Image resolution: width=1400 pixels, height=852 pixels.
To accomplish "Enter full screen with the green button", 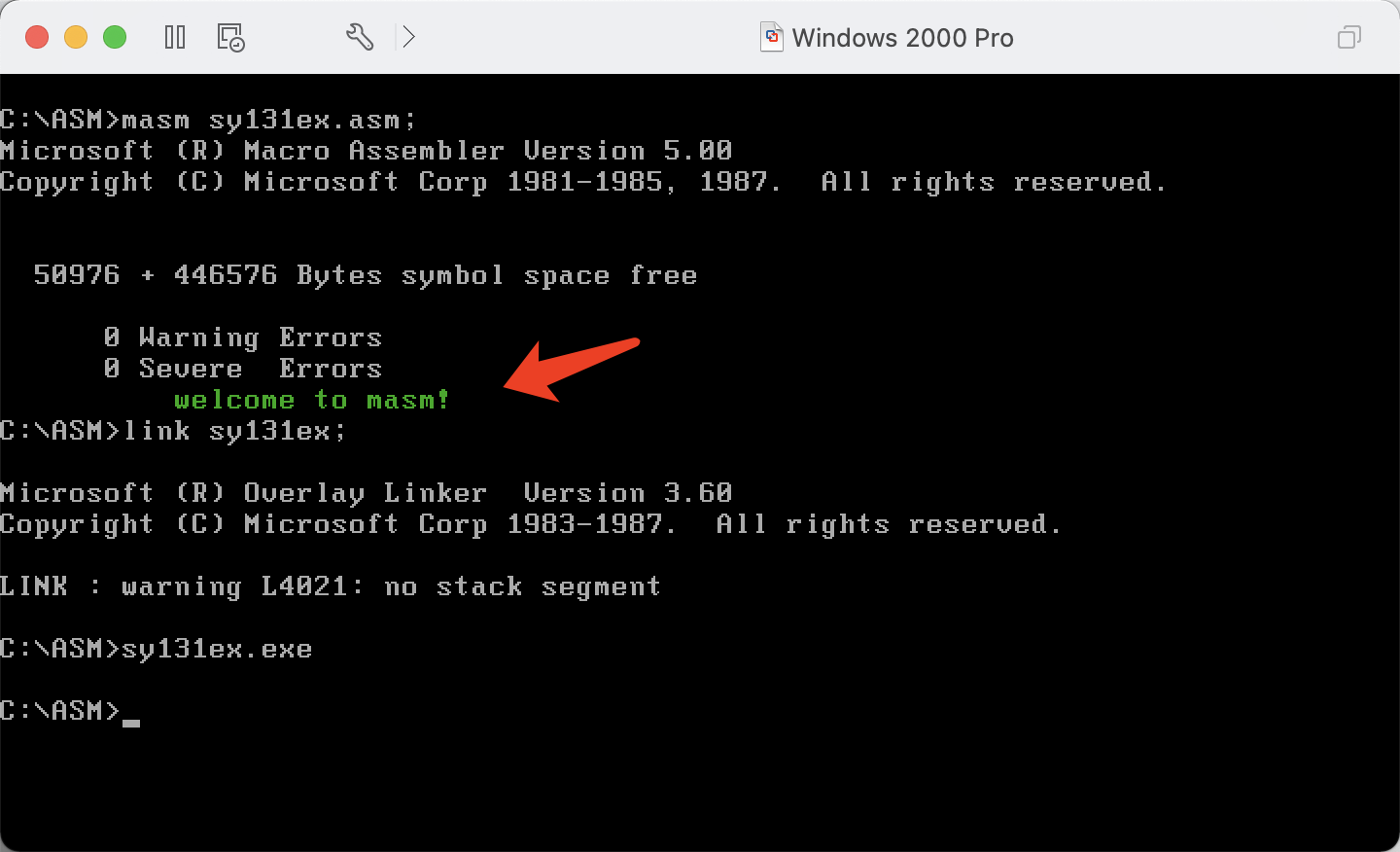I will tap(115, 37).
